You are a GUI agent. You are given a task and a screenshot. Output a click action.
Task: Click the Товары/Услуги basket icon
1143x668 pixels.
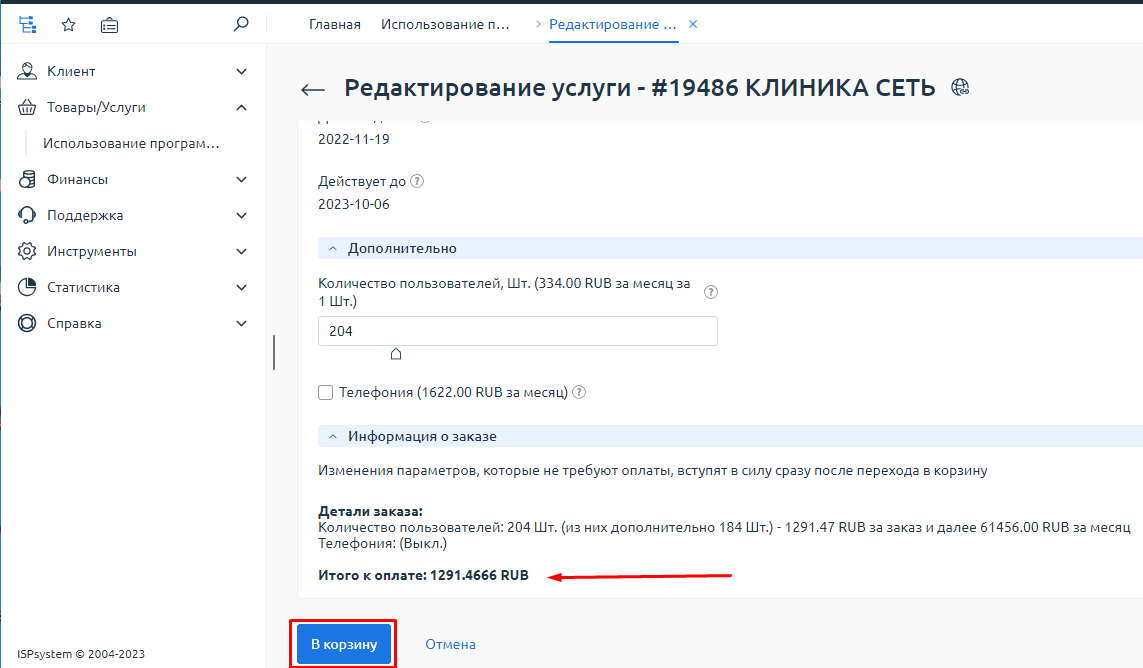(x=27, y=107)
